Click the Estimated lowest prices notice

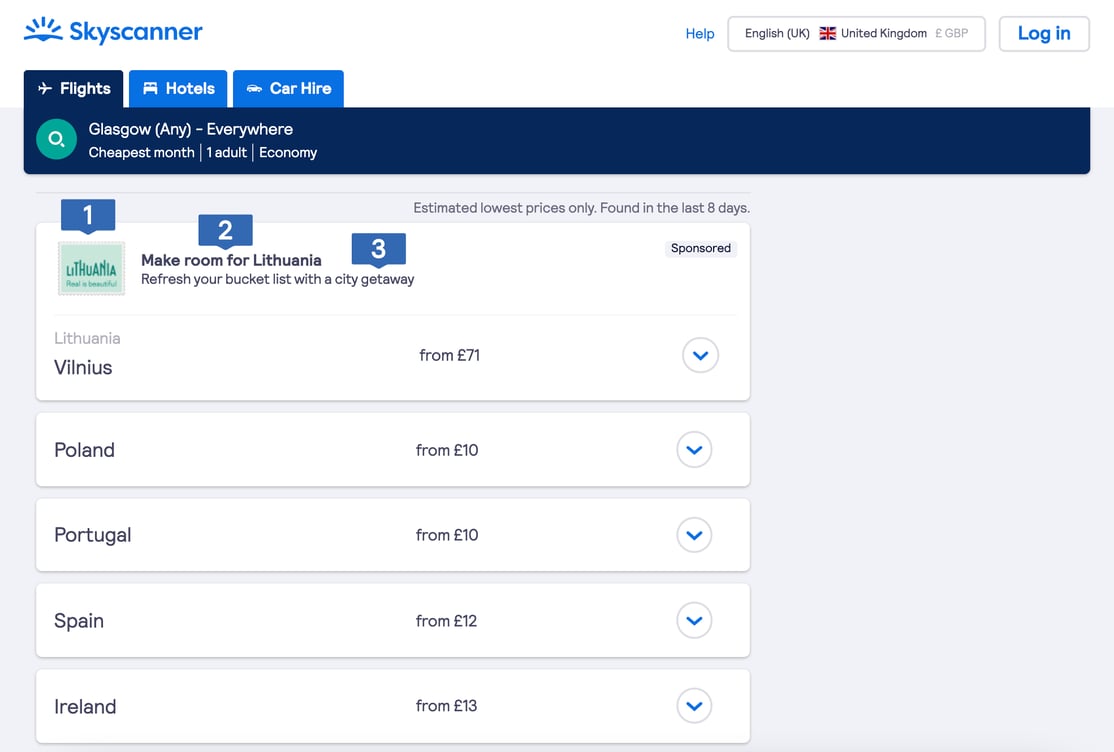point(581,208)
